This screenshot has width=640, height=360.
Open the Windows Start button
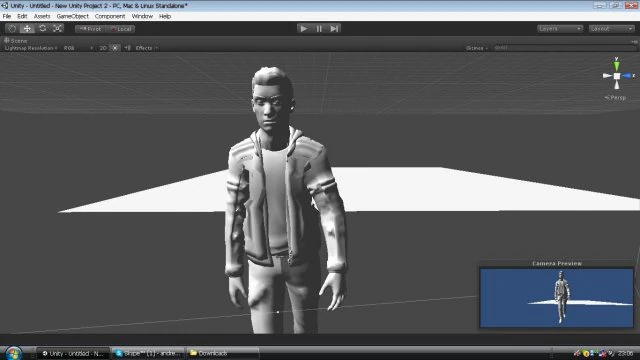[x=13, y=353]
